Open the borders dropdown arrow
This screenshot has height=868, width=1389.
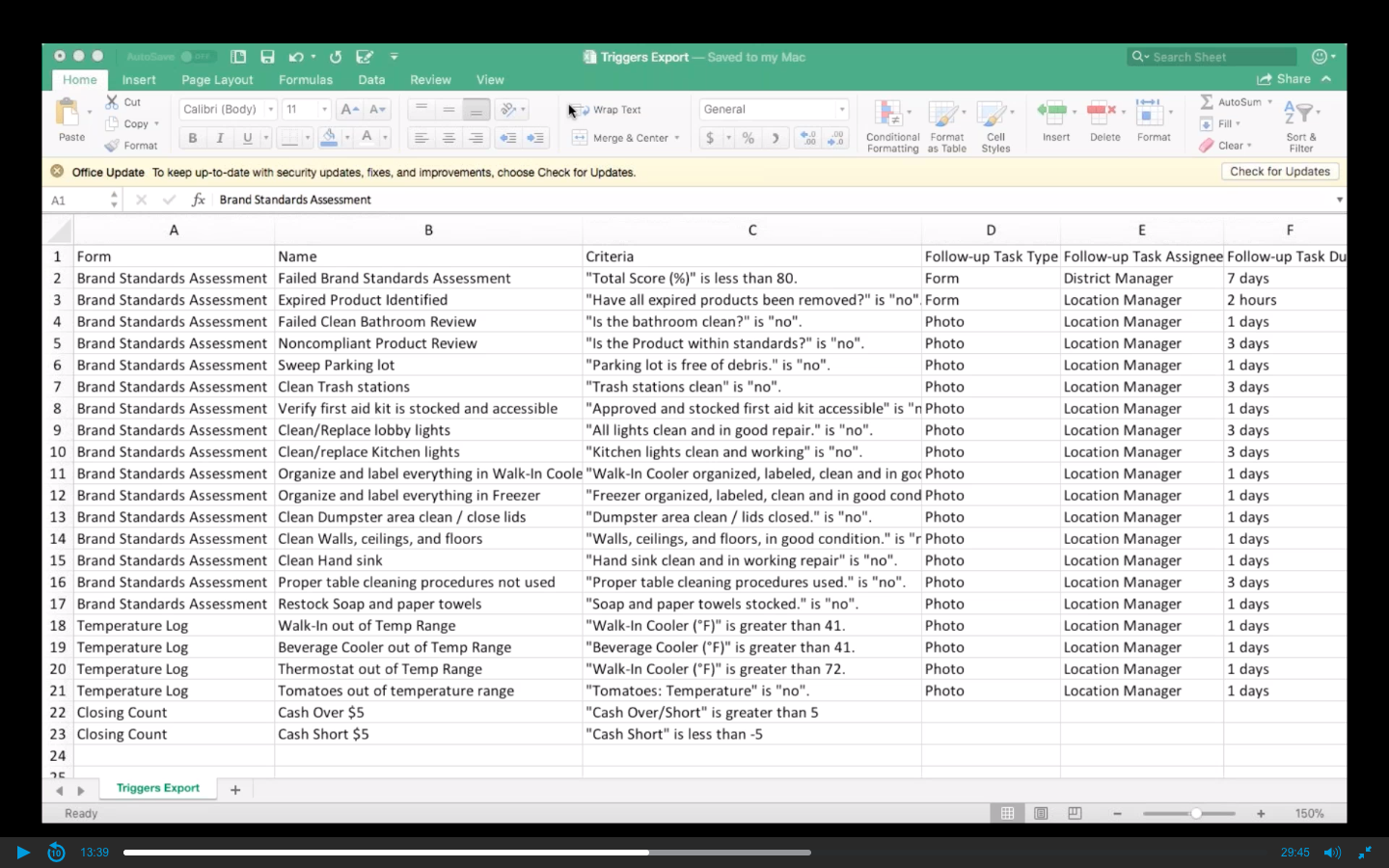click(x=308, y=138)
